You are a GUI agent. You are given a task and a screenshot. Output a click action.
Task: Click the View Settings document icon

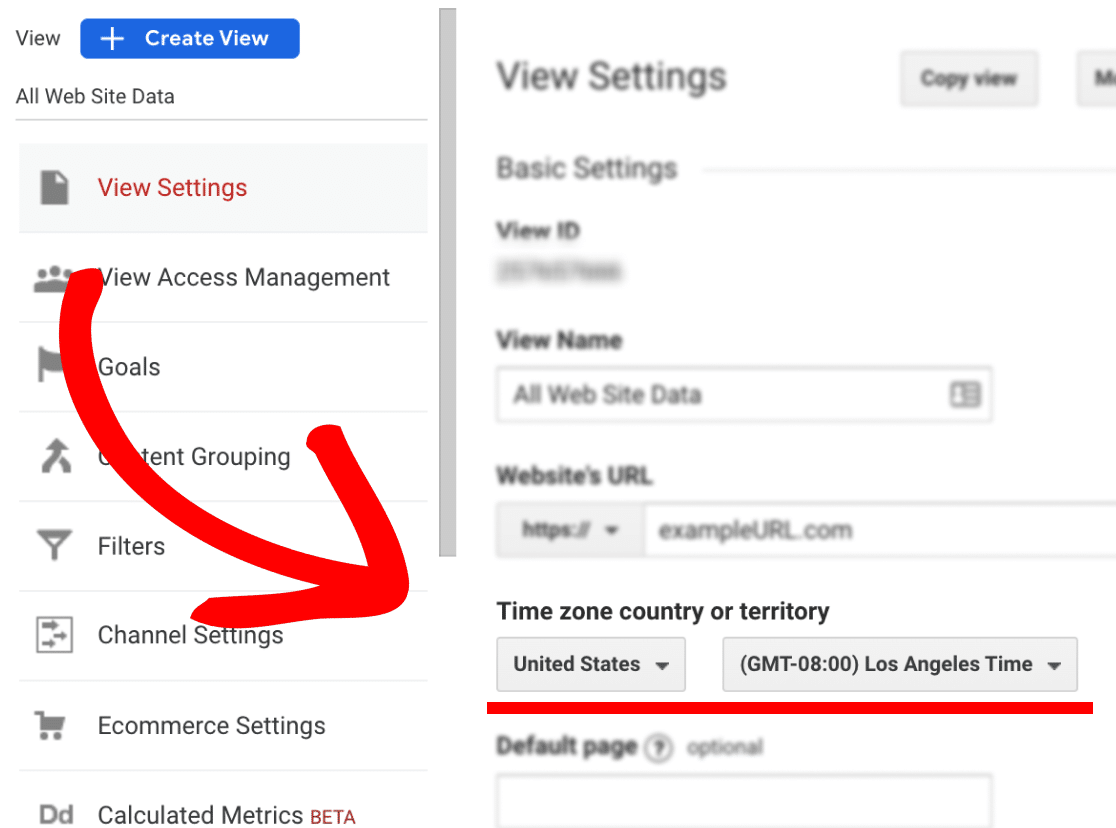pos(54,188)
